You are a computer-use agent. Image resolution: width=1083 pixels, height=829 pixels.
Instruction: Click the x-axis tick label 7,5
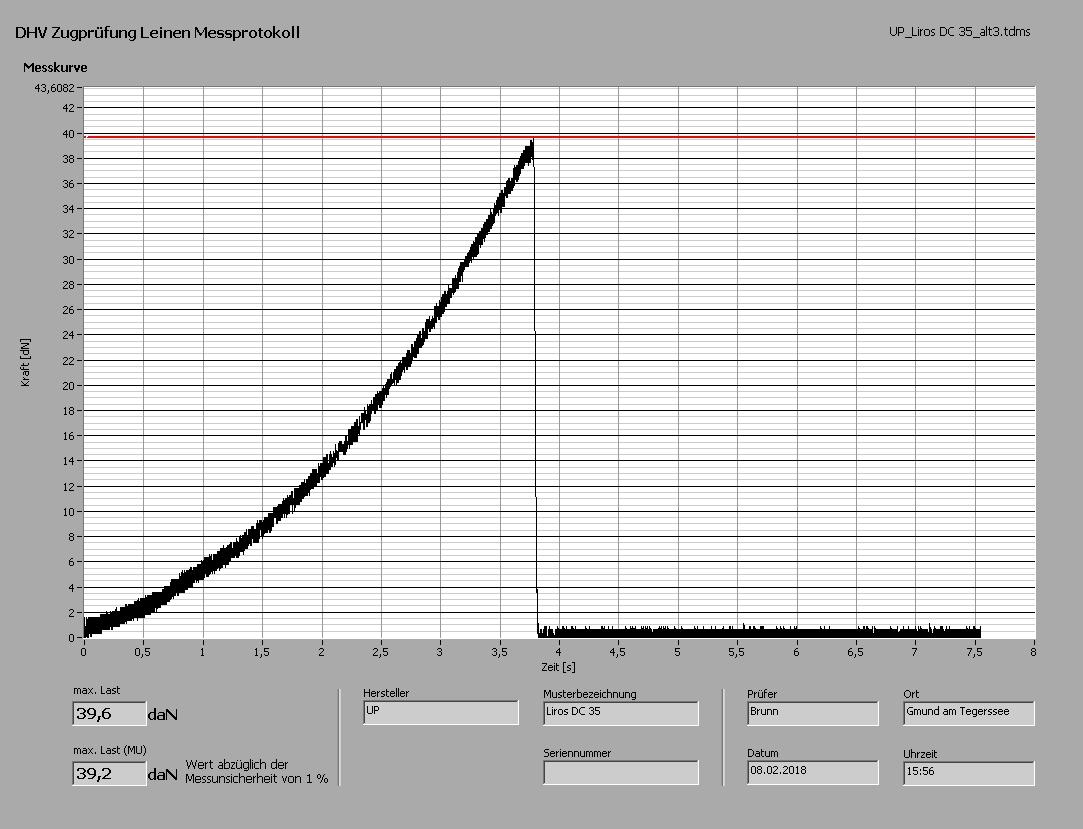[x=975, y=652]
